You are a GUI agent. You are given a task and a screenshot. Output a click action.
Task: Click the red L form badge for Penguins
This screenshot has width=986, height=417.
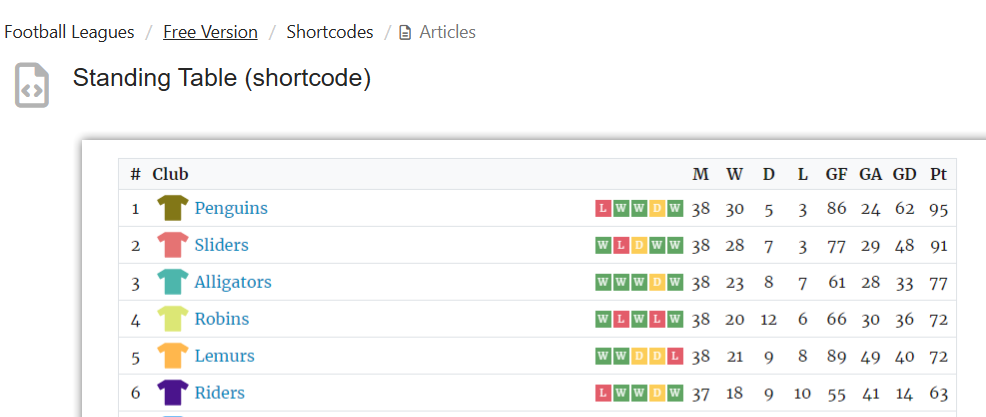point(603,209)
